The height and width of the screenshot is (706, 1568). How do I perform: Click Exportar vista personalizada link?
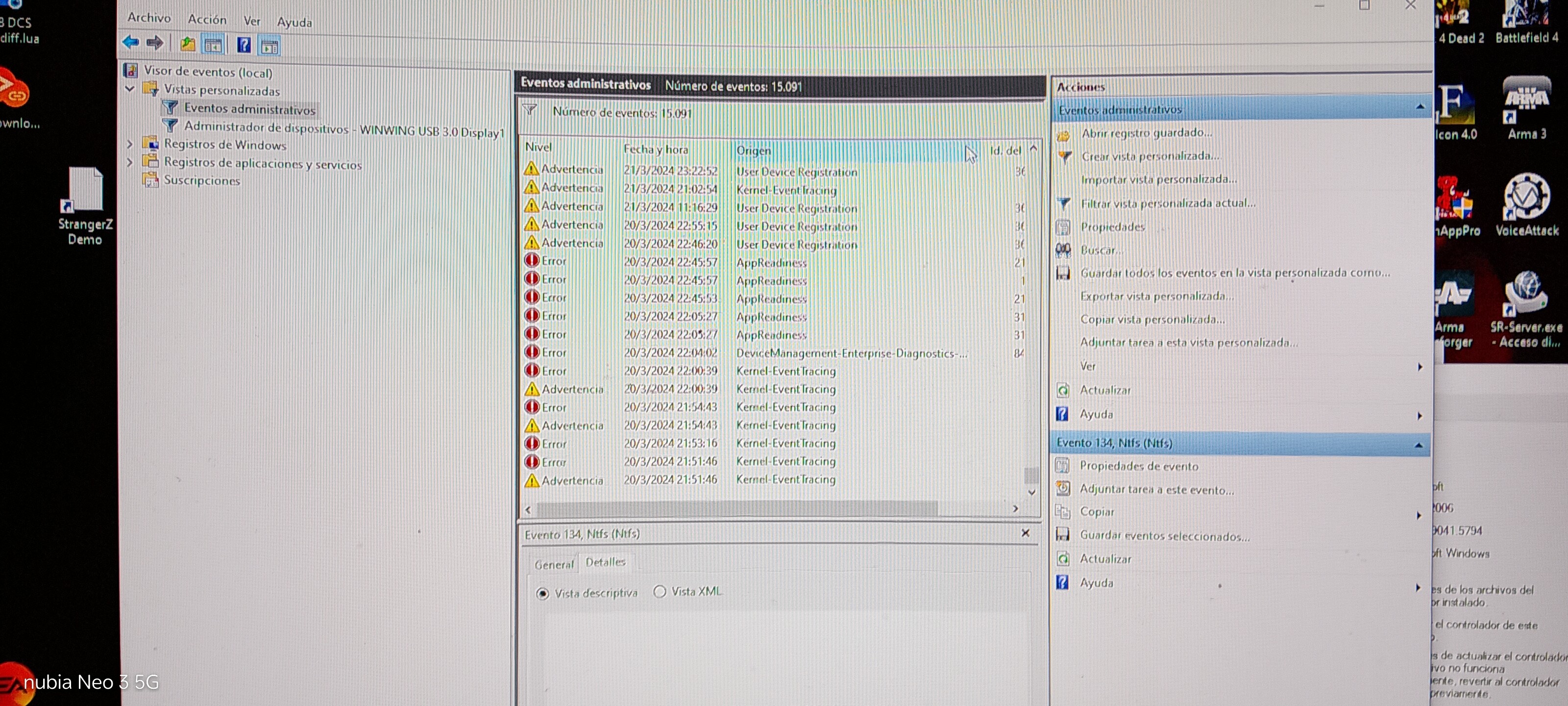click(1157, 296)
